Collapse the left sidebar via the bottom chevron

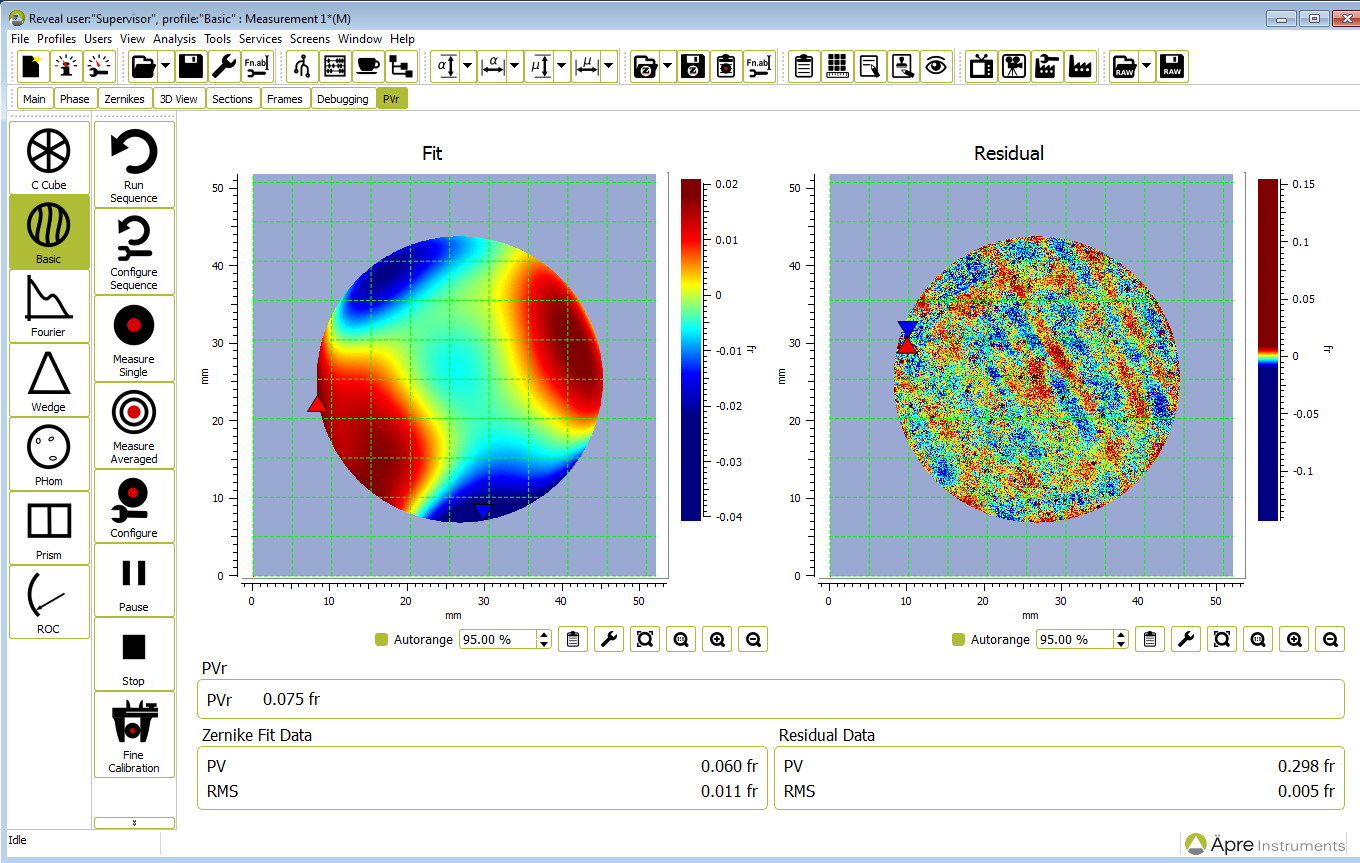tap(134, 822)
